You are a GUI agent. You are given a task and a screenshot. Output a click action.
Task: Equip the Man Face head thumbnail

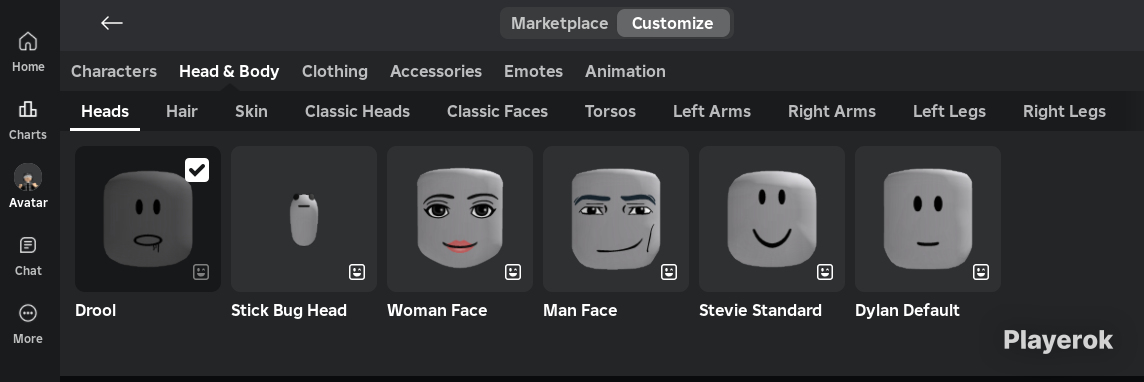(x=617, y=219)
